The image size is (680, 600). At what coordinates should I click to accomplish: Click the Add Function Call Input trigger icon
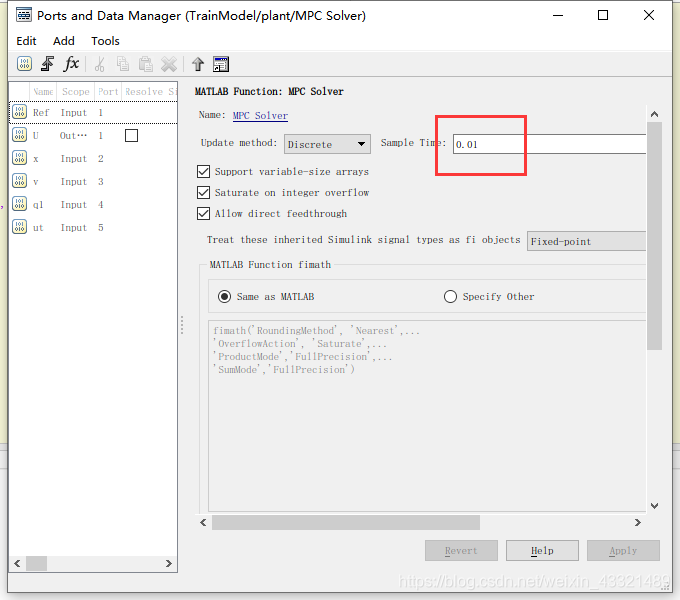pyautogui.click(x=47, y=64)
